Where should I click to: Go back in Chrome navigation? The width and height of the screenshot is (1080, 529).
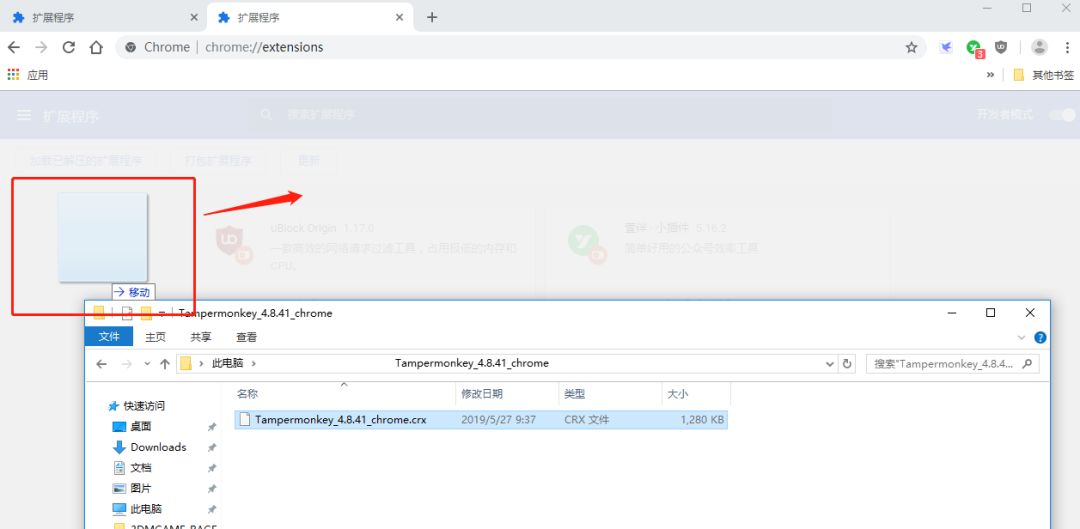pyautogui.click(x=13, y=47)
